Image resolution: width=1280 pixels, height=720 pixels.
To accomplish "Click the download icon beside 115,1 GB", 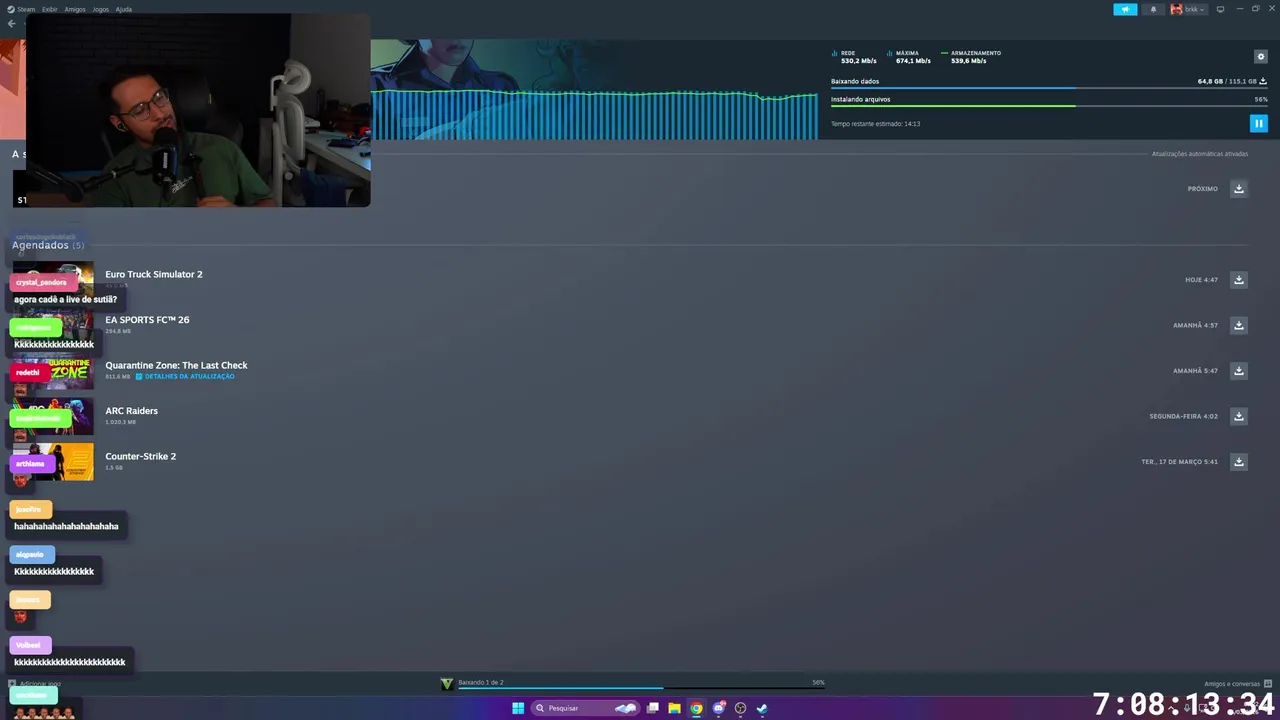I will coord(1263,81).
